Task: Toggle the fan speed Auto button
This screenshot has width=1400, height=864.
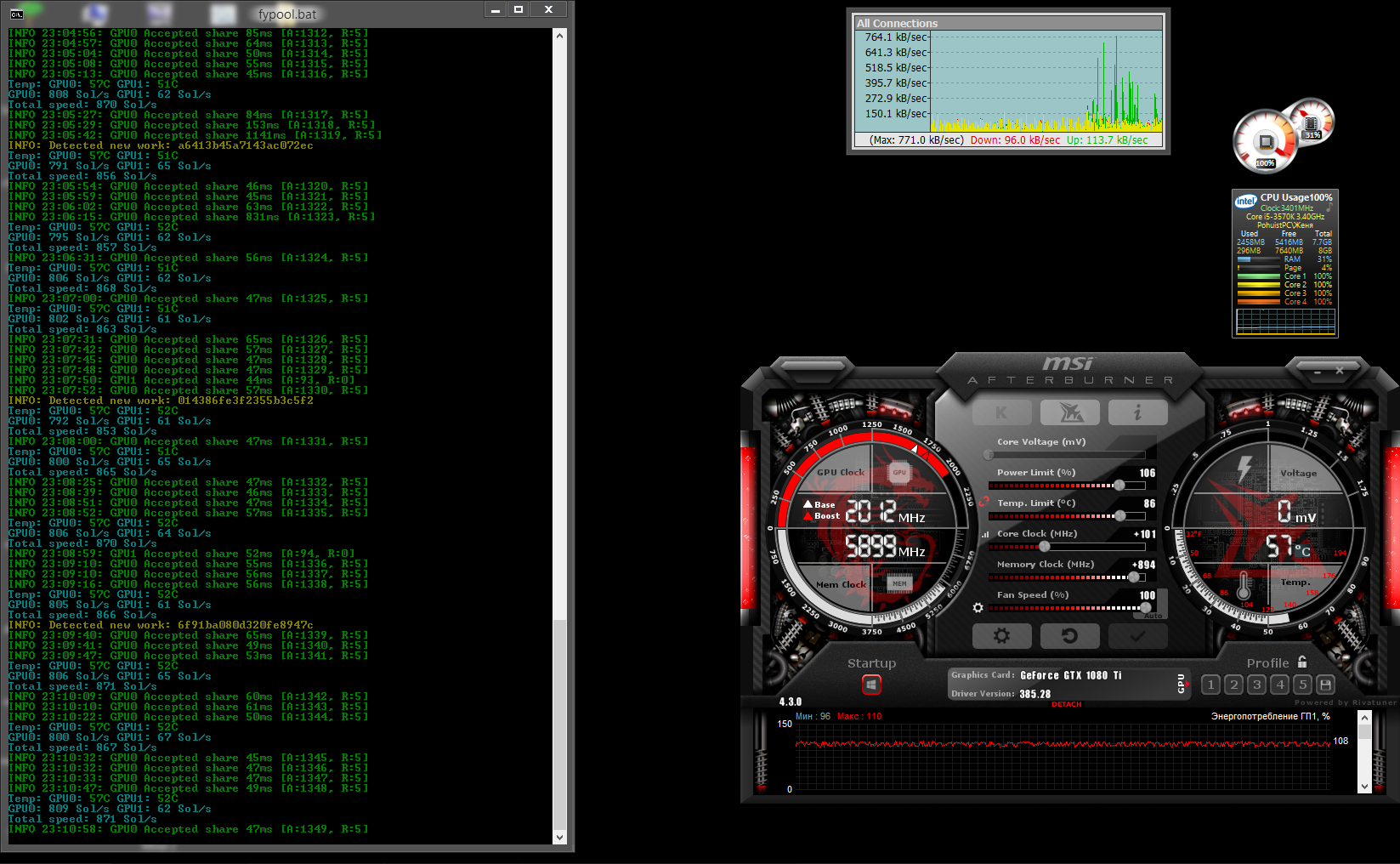Action: 1153,616
